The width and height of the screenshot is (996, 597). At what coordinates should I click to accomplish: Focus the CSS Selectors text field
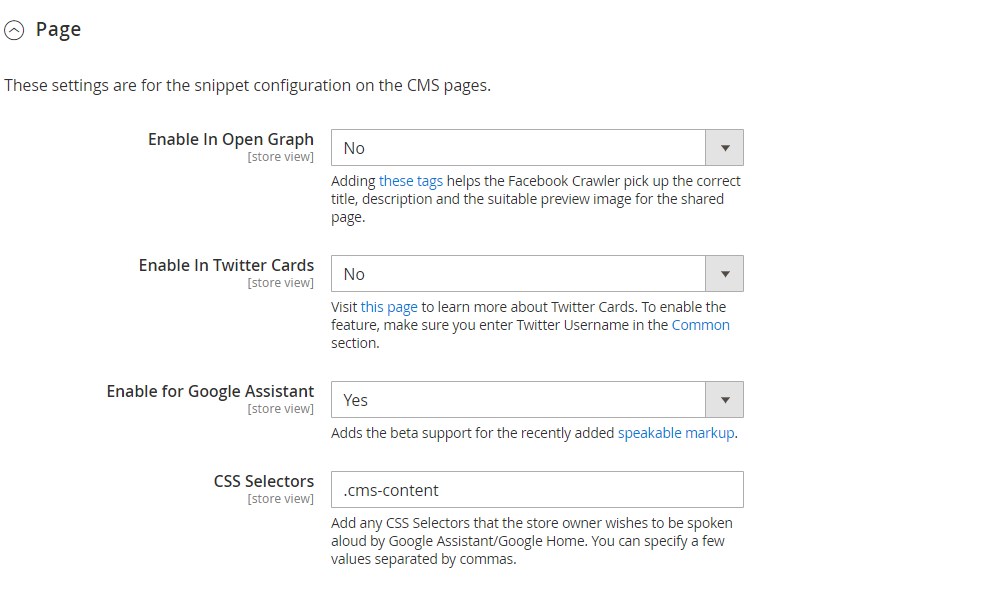pos(537,490)
